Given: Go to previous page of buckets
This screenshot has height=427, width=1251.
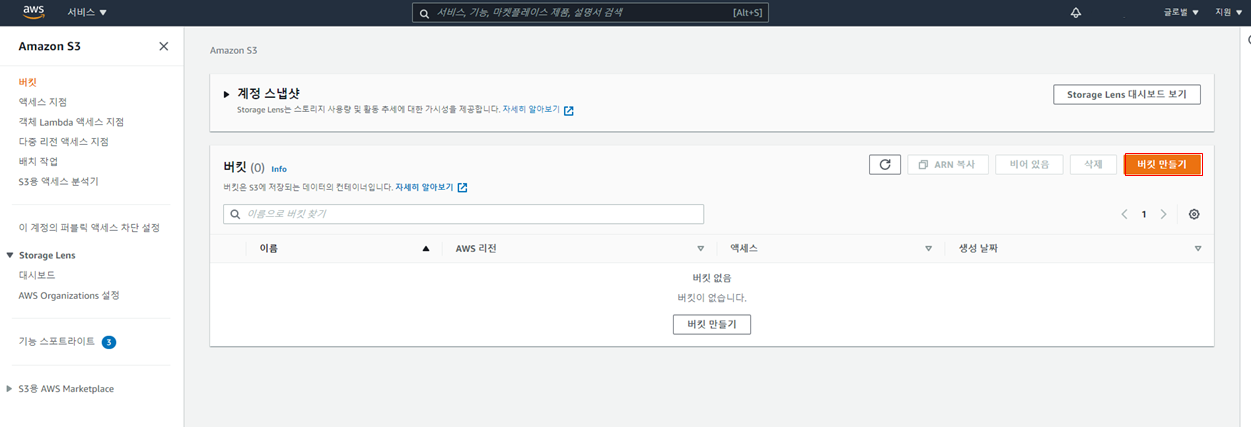Looking at the screenshot, I should (x=1125, y=214).
